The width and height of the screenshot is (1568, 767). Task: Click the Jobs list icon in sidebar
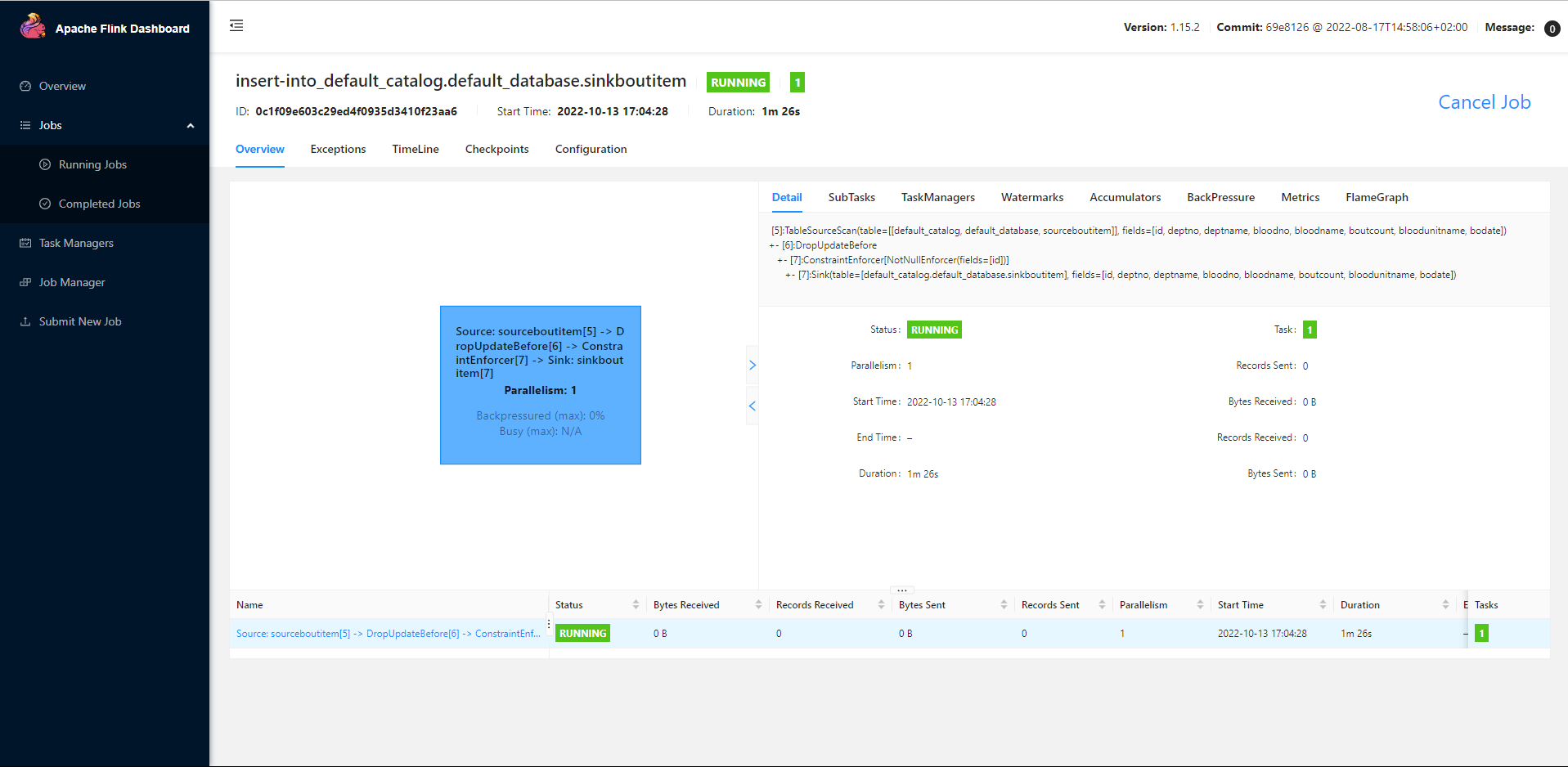25,125
